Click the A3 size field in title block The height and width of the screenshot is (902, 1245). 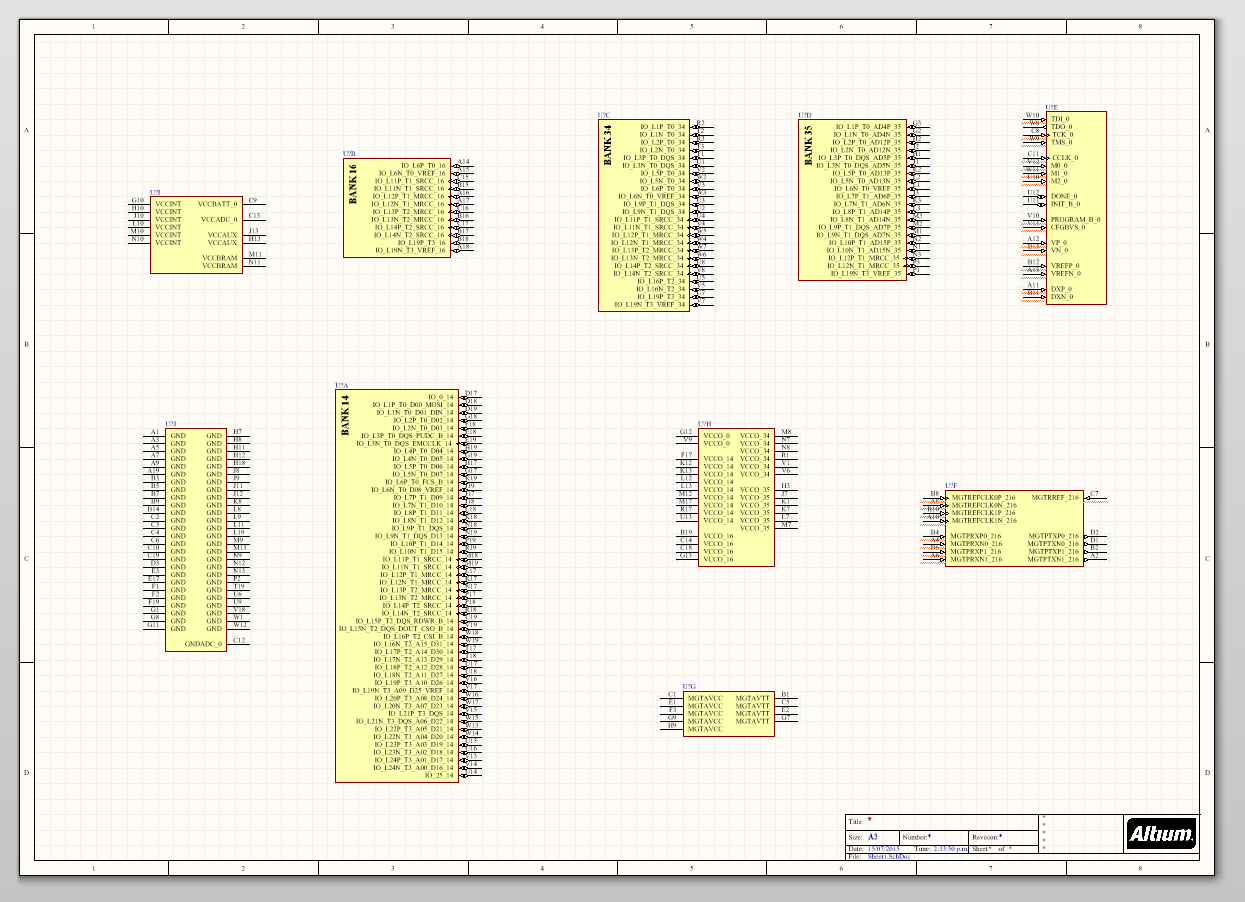[872, 837]
